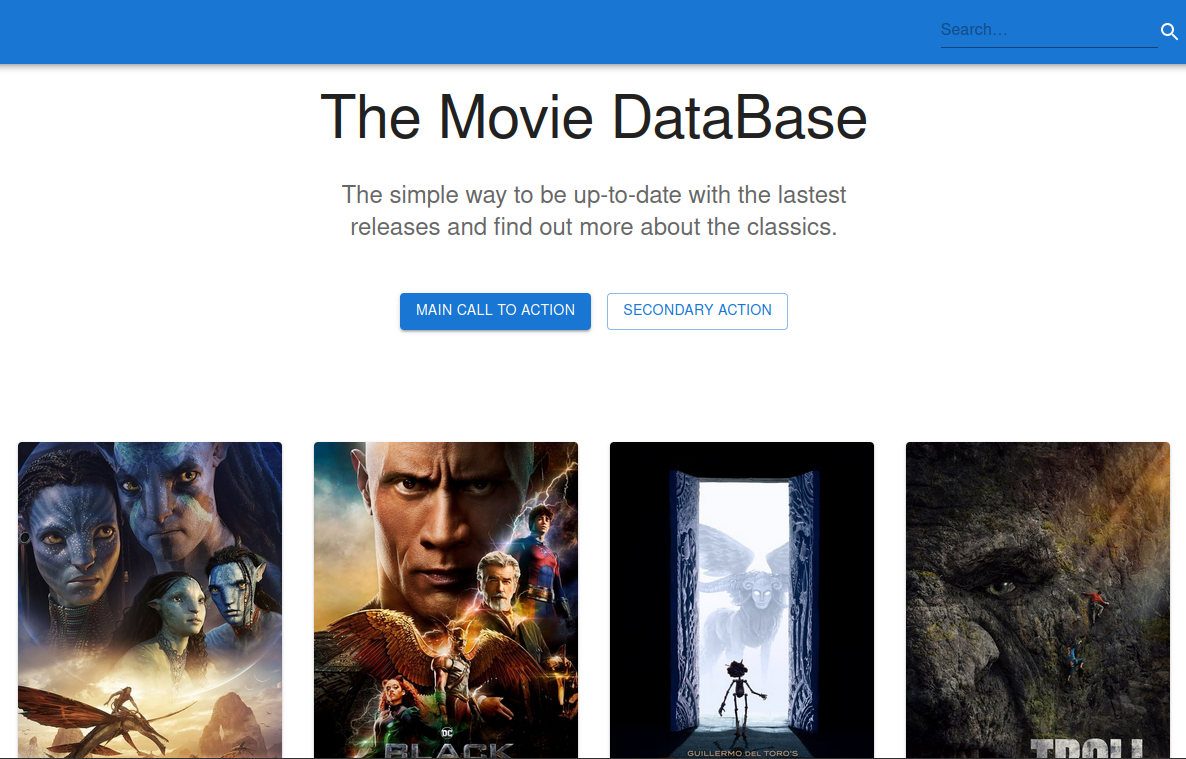Screen dimensions: 1186x759
Task: Click the tagline text about lastest releases
Action: [x=594, y=210]
